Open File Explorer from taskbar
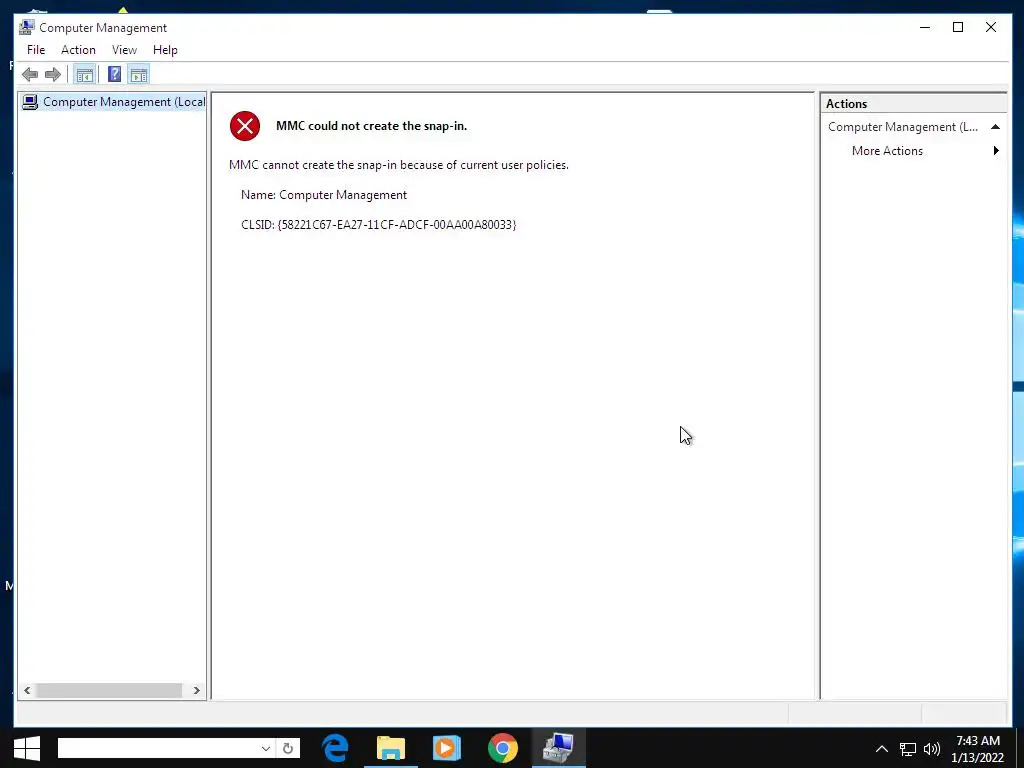The image size is (1024, 768). click(x=391, y=748)
